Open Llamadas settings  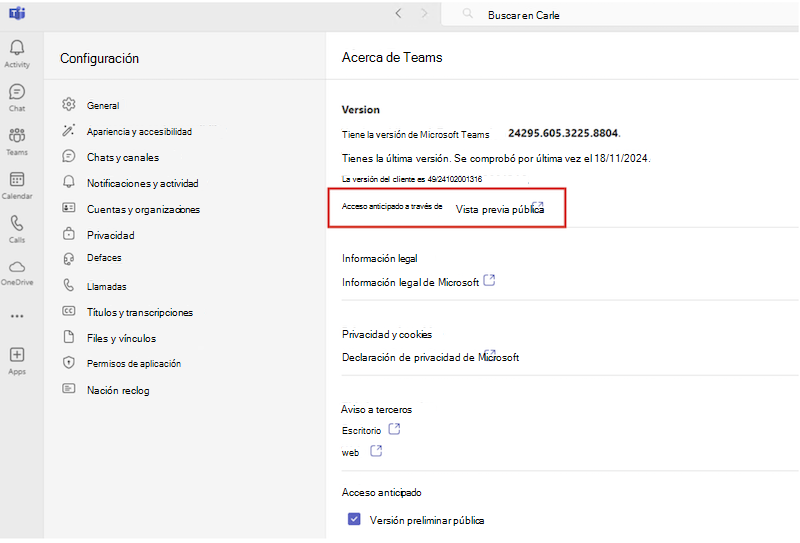(107, 287)
